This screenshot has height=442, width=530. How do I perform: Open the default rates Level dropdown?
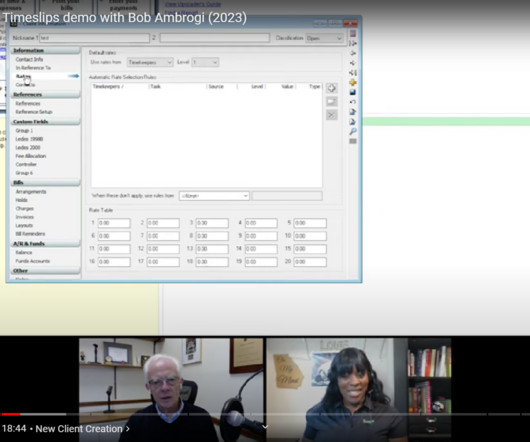(x=205, y=62)
